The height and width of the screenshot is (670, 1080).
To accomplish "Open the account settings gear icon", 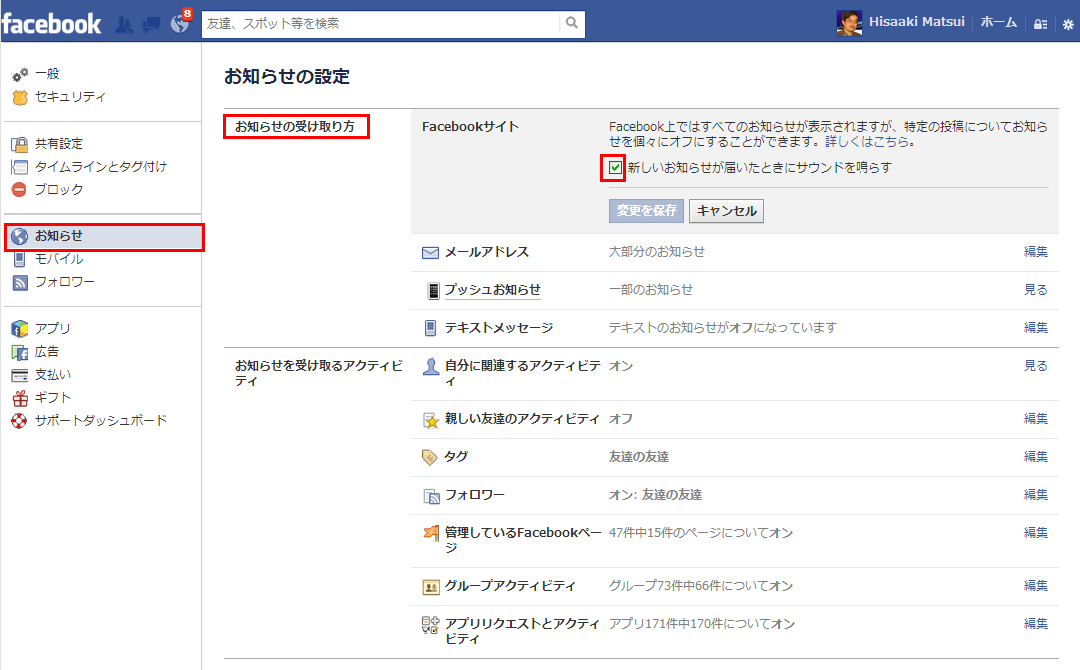I will pyautogui.click(x=1068, y=25).
